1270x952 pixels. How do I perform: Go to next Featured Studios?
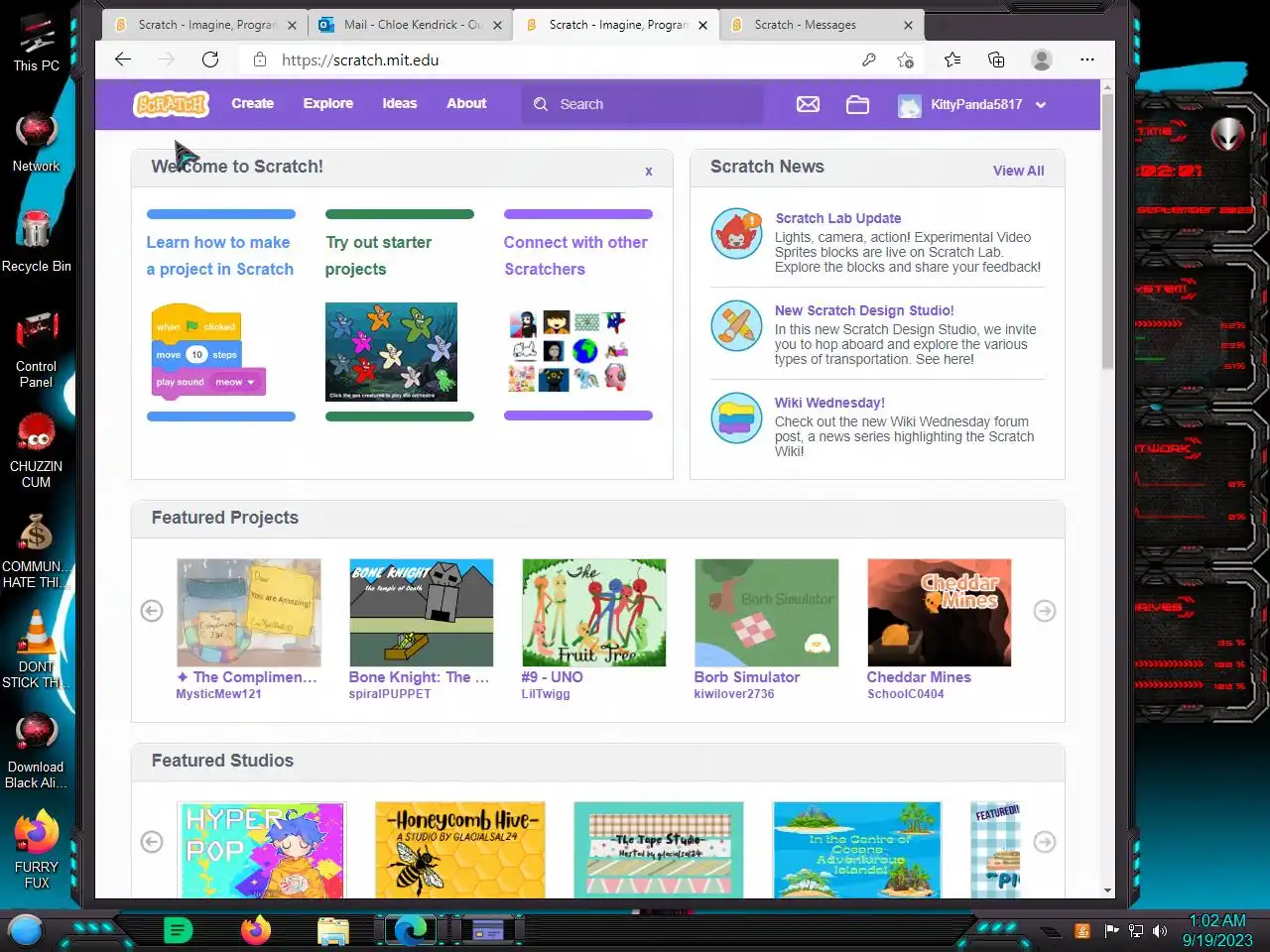click(1045, 842)
